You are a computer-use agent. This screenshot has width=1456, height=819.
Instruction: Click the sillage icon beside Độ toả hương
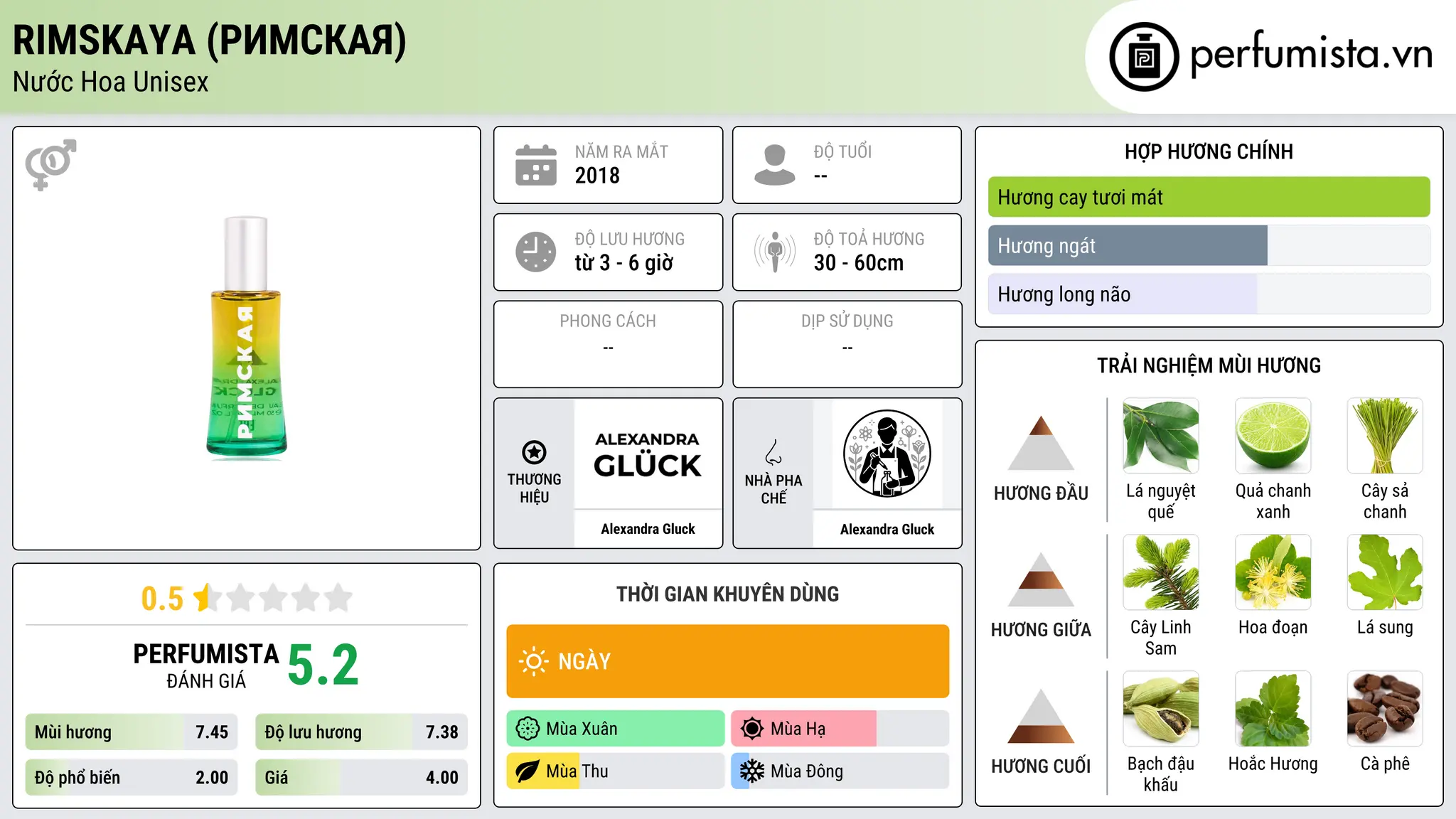coord(775,252)
